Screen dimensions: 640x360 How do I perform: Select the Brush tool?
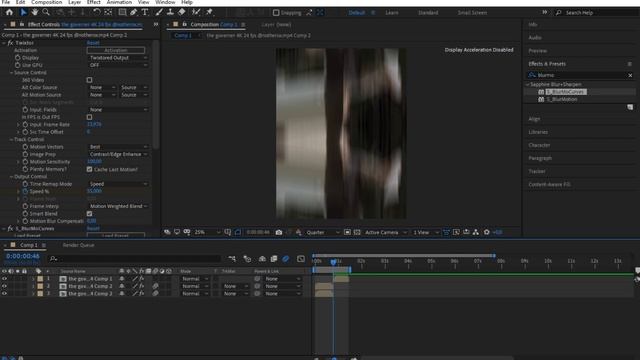pyautogui.click(x=159, y=12)
